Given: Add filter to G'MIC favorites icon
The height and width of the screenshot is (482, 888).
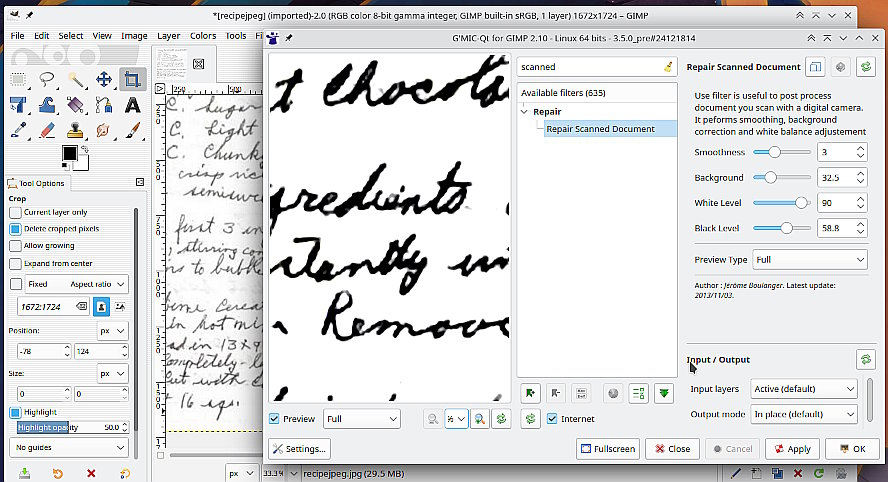Looking at the screenshot, I should (530, 393).
